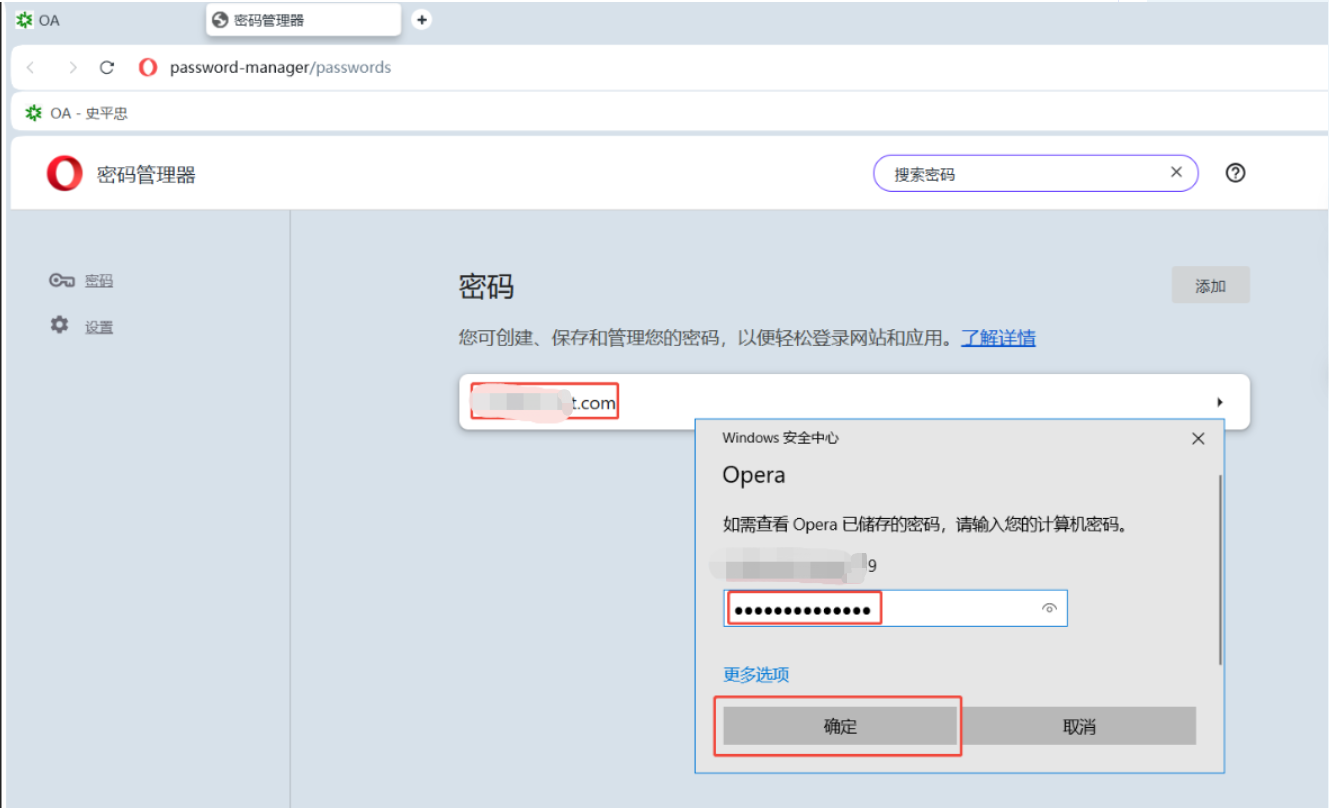Click the OA bookmark gear icon

click(x=34, y=113)
